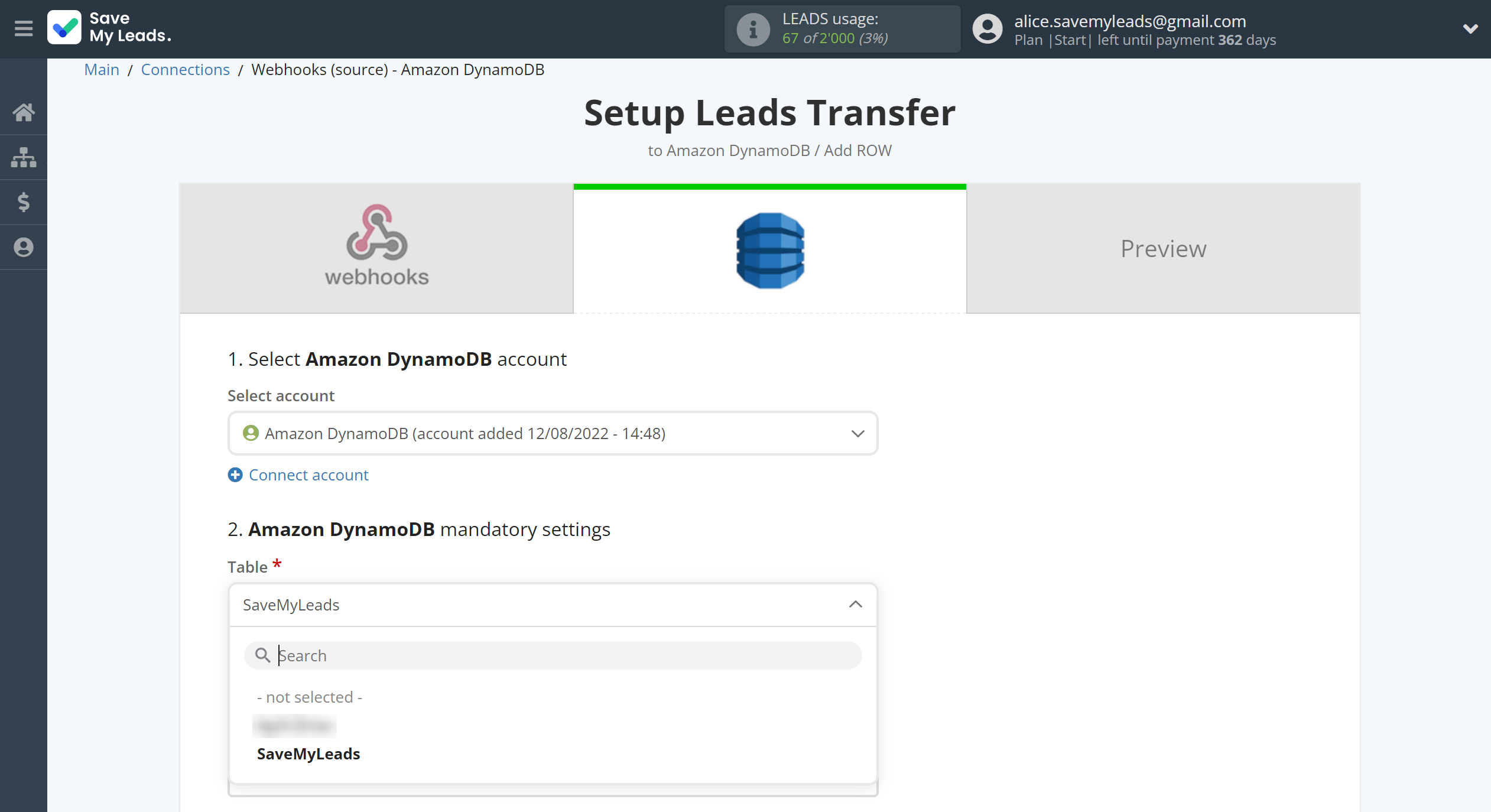1491x812 pixels.
Task: Click the green account icon in dropdown
Action: (x=251, y=433)
